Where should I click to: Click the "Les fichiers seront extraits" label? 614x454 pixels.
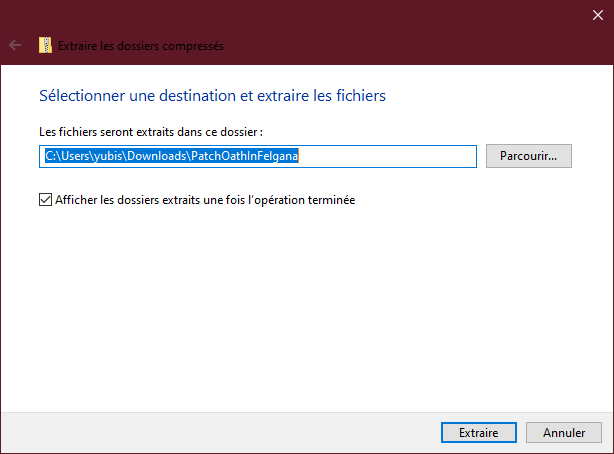click(x=150, y=131)
